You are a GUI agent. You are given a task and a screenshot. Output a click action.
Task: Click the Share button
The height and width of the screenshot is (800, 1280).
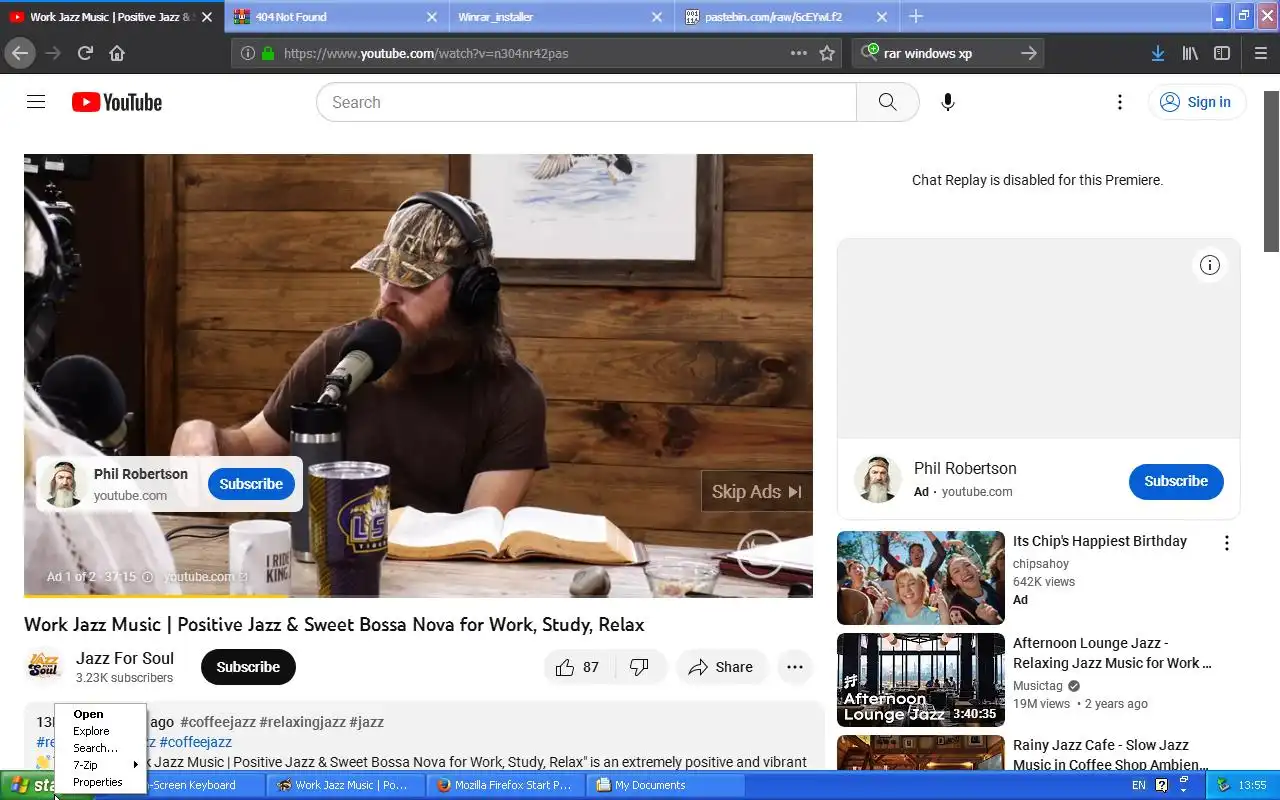(721, 667)
